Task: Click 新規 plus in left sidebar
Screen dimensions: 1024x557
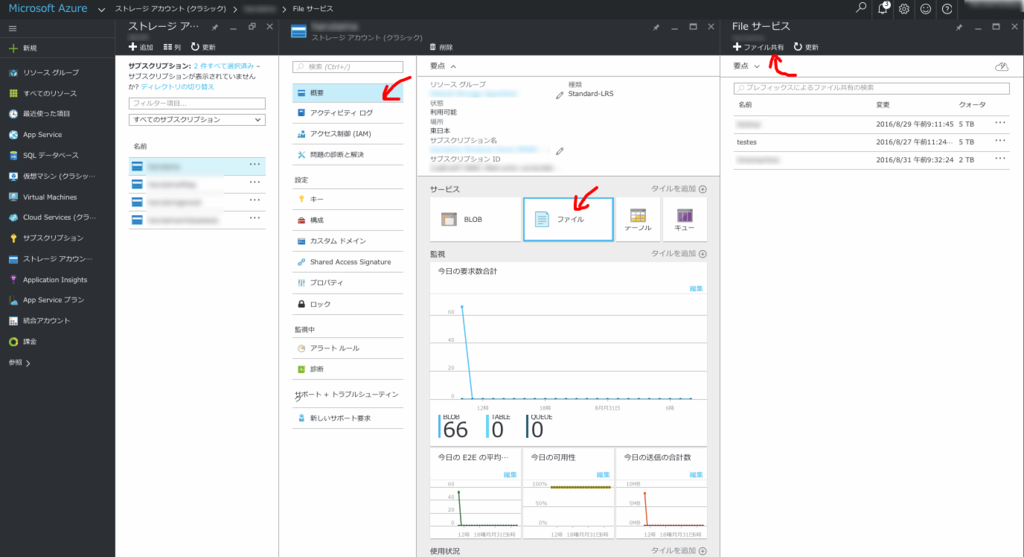Action: click(x=24, y=48)
